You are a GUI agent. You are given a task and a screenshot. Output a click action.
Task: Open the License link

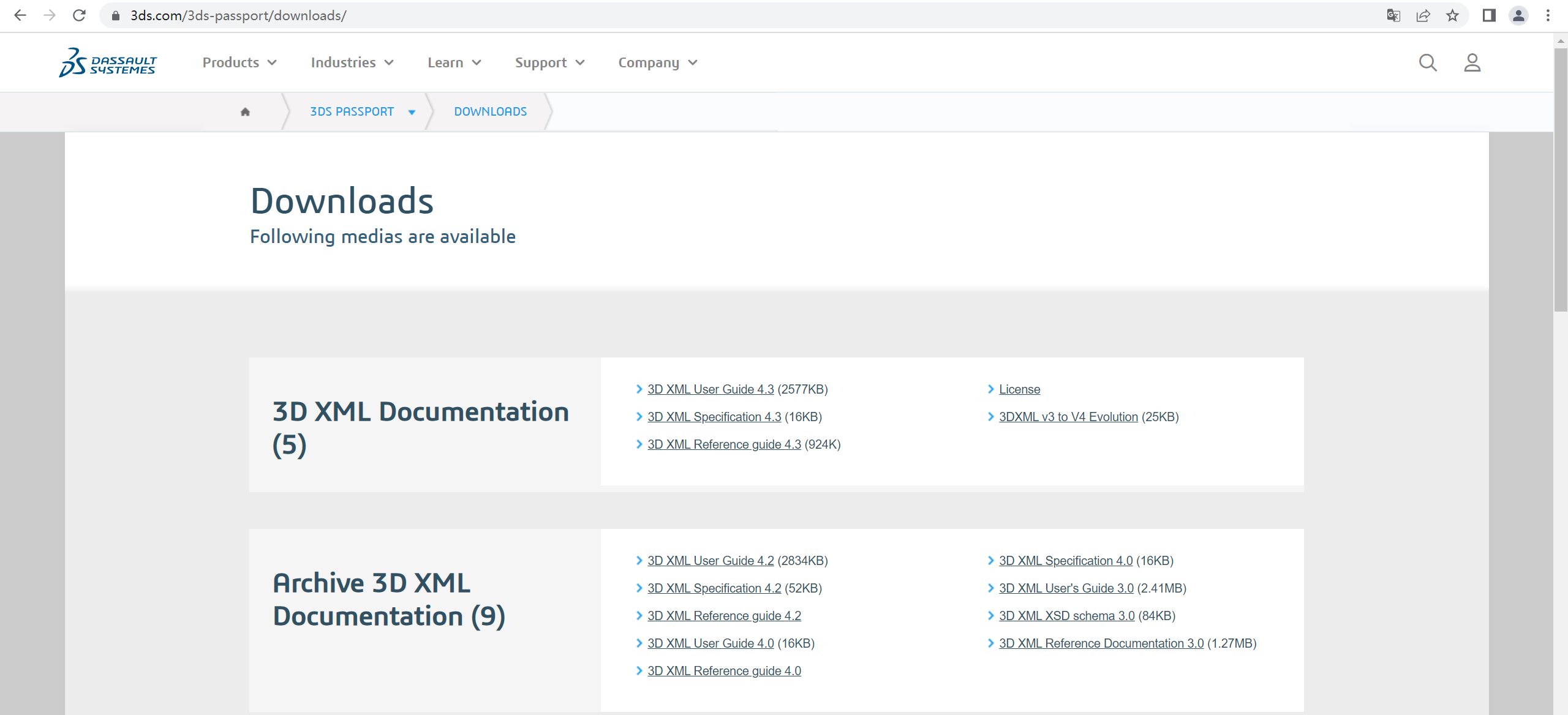coord(1019,389)
